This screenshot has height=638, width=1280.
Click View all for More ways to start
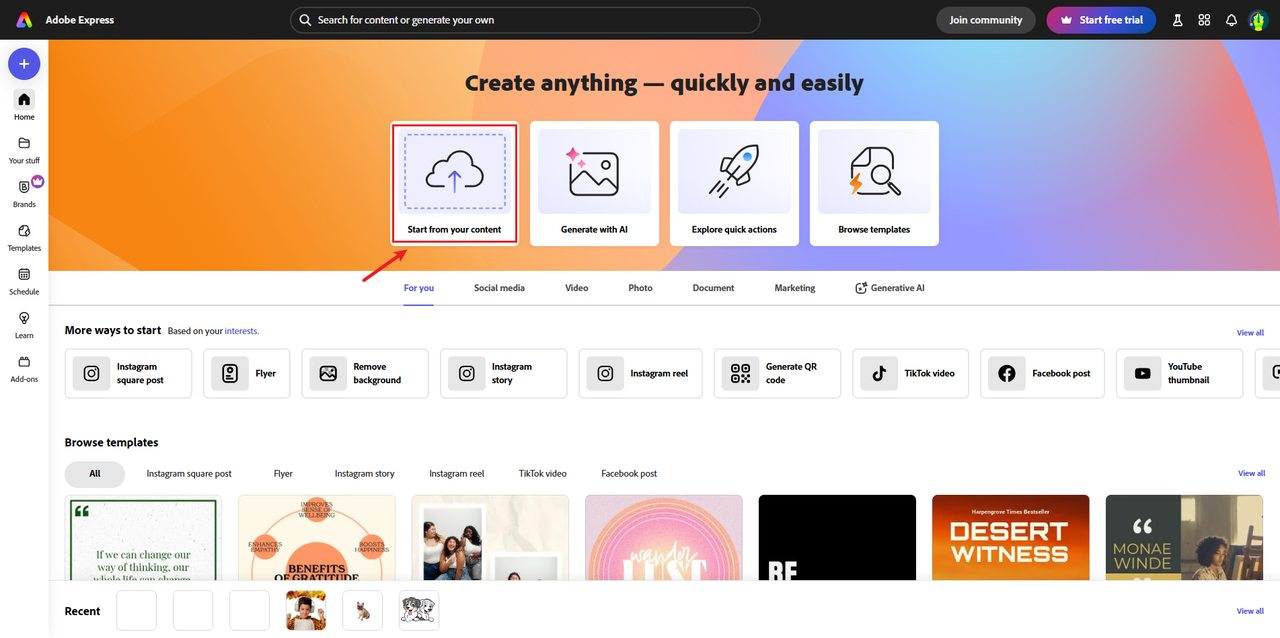(1250, 333)
